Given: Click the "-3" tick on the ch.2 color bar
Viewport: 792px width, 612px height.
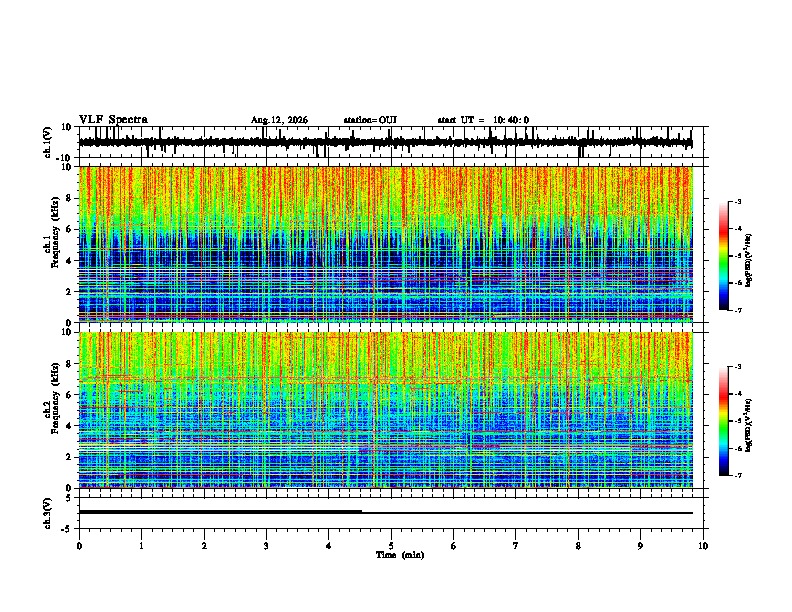Looking at the screenshot, I should pyautogui.click(x=737, y=367).
